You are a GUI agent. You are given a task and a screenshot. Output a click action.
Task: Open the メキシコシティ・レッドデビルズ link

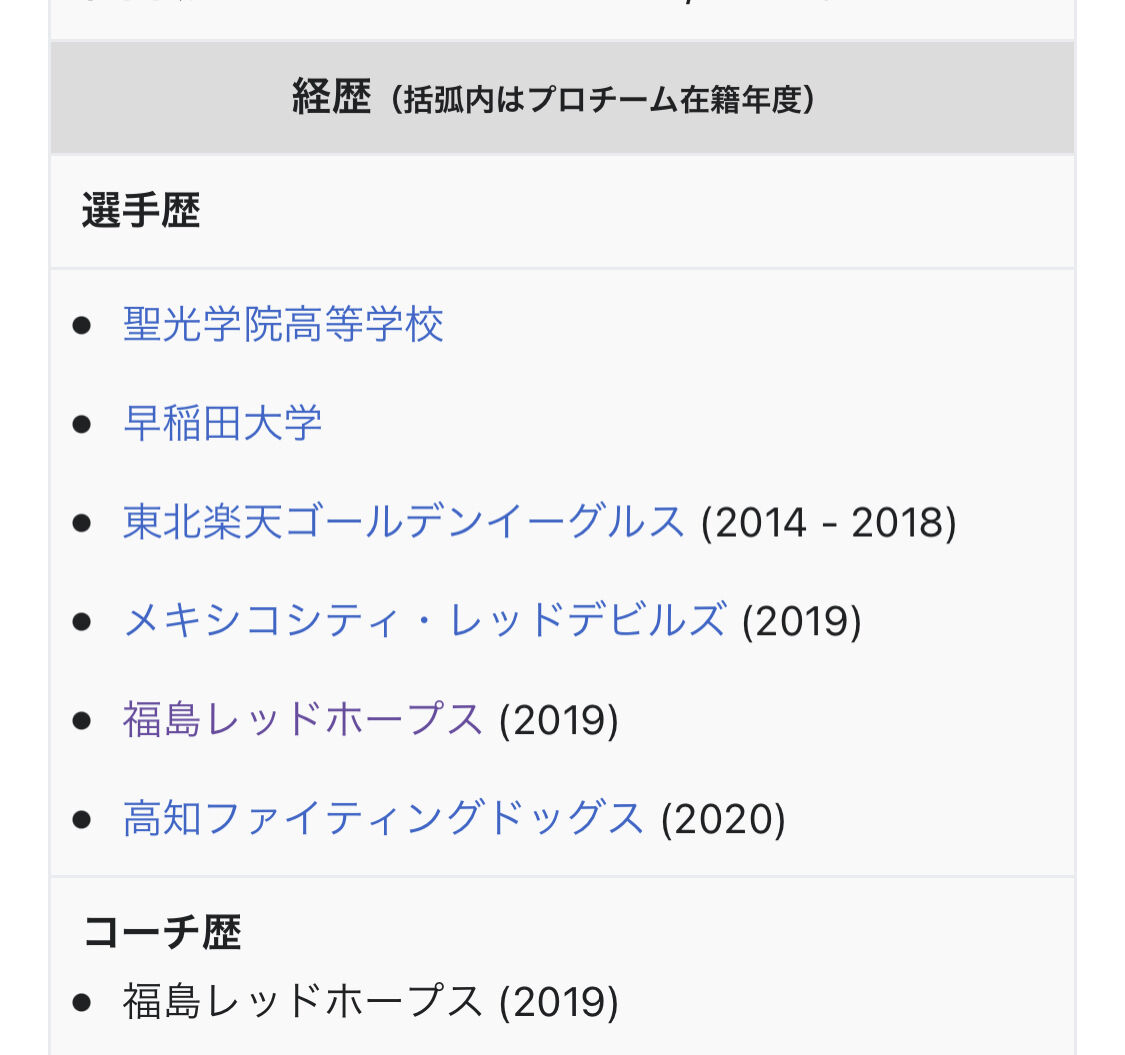[x=425, y=620]
